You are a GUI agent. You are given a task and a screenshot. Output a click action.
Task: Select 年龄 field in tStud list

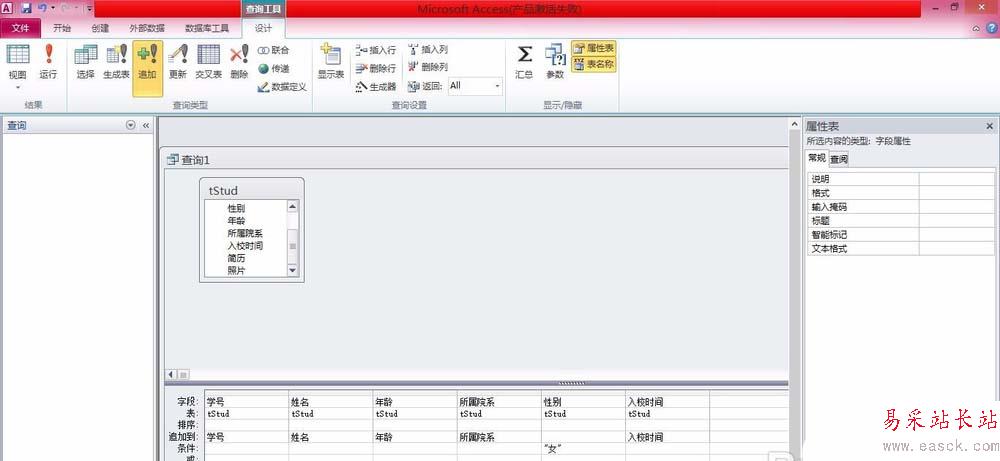point(236,221)
